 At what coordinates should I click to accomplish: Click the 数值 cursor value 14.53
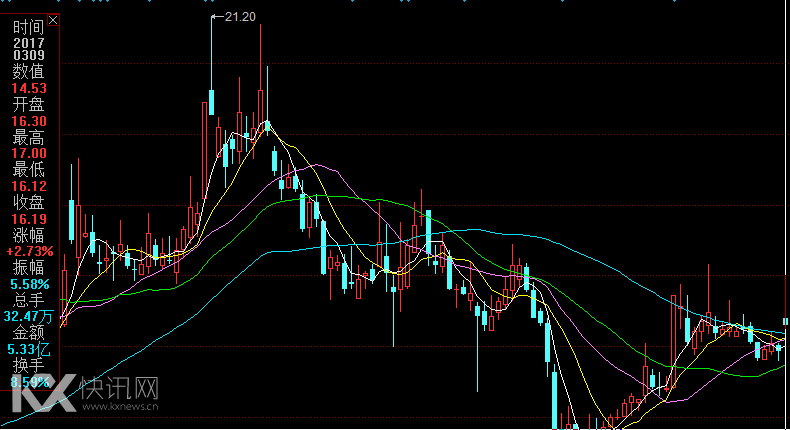click(x=29, y=88)
